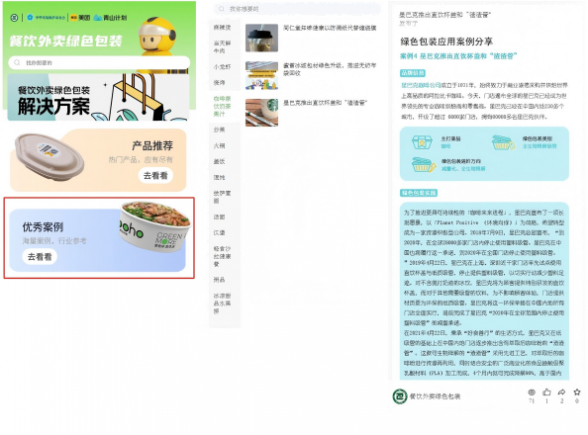
Task: Click the thumbs-up like icon below the article
Action: click(x=547, y=392)
